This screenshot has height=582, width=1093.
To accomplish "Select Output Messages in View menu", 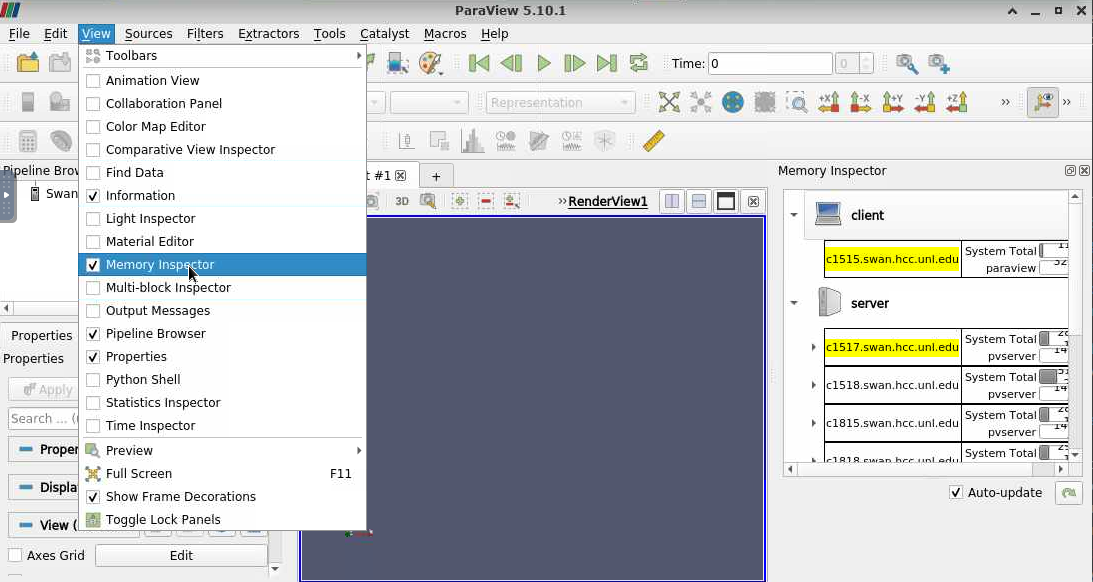I will [222, 311].
